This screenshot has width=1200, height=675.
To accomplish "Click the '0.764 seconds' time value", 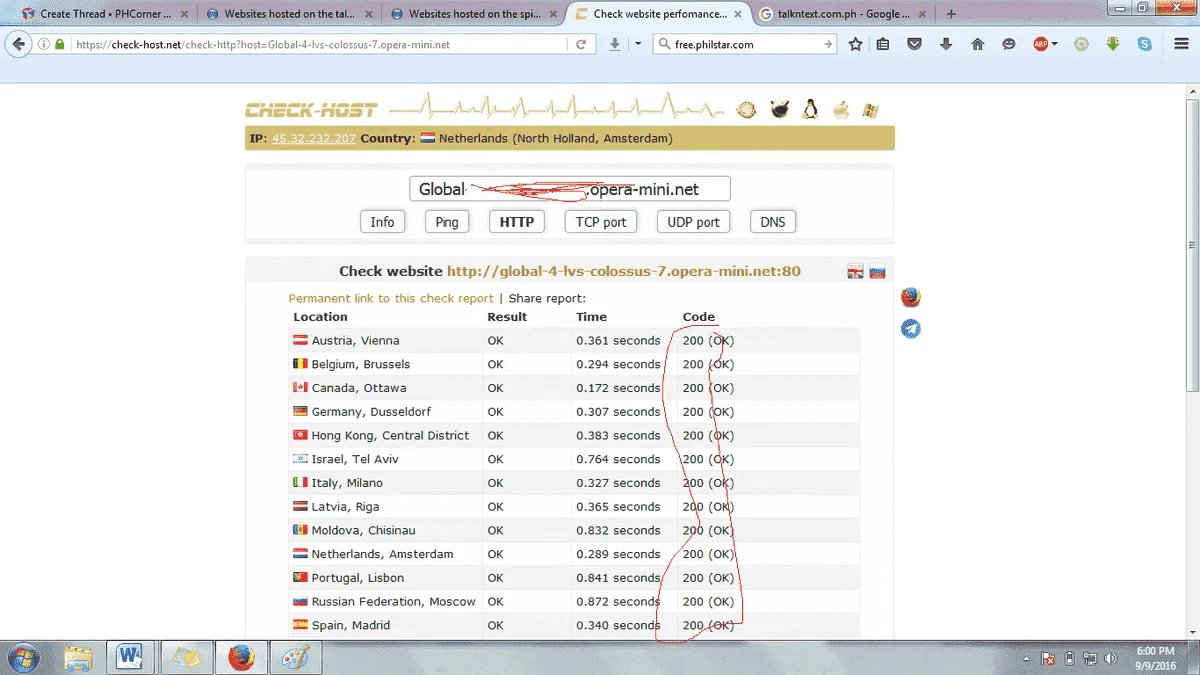I will pyautogui.click(x=618, y=459).
